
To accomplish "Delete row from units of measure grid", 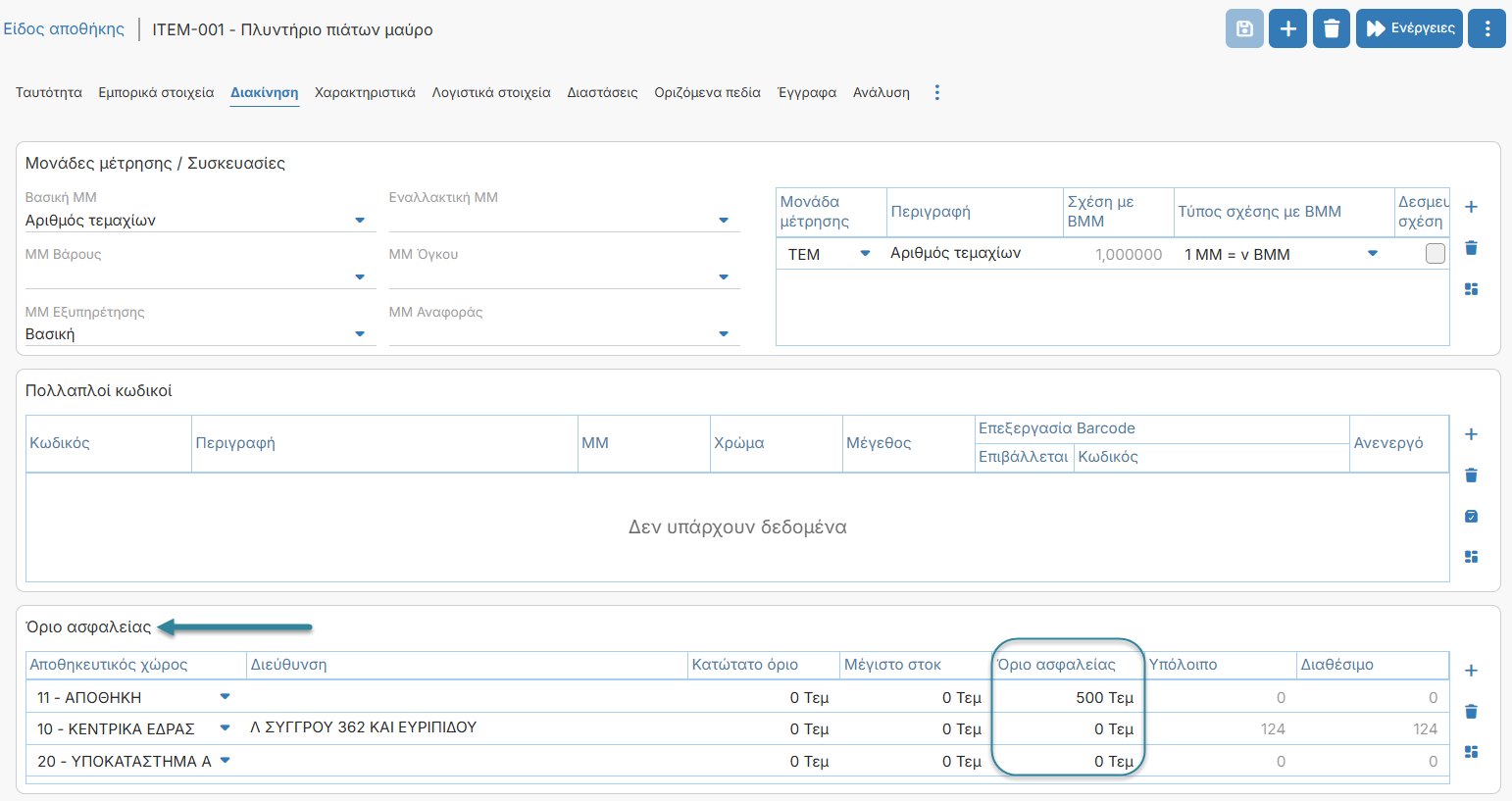I will click(x=1471, y=248).
